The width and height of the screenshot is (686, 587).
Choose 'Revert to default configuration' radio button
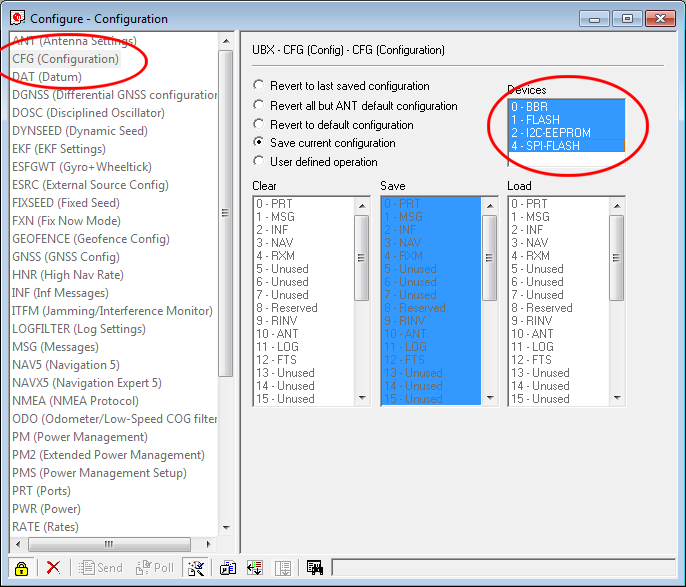260,125
